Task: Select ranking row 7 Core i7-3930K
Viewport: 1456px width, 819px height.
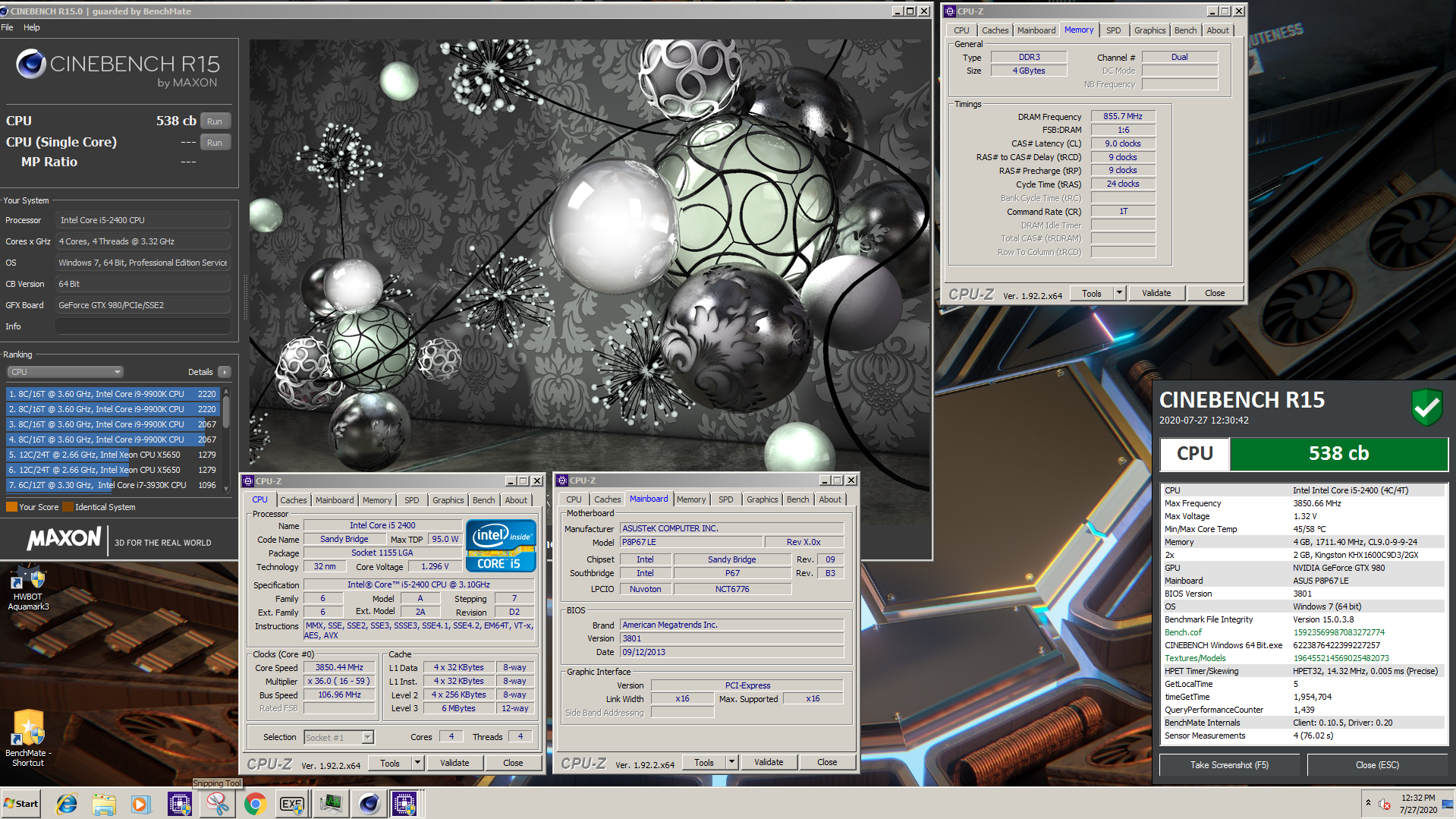Action: point(113,485)
